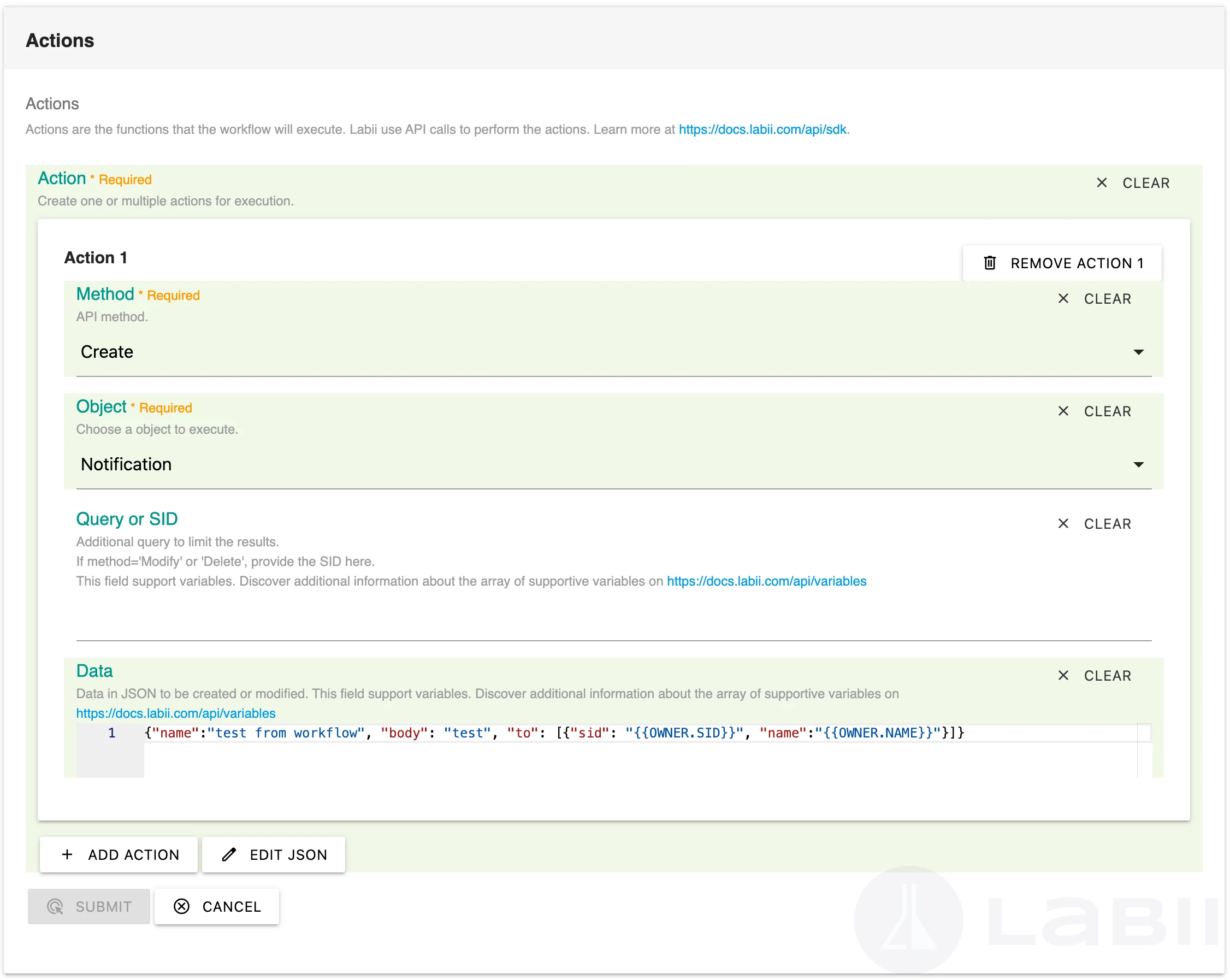
Task: Click the plus icon on Add Action
Action: click(67, 854)
